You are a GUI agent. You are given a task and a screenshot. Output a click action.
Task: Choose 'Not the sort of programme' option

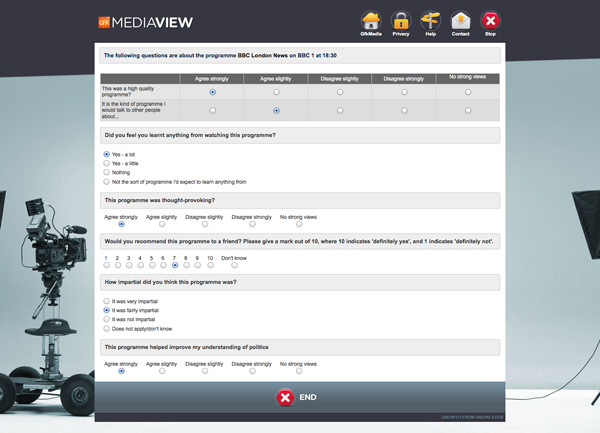click(106, 182)
